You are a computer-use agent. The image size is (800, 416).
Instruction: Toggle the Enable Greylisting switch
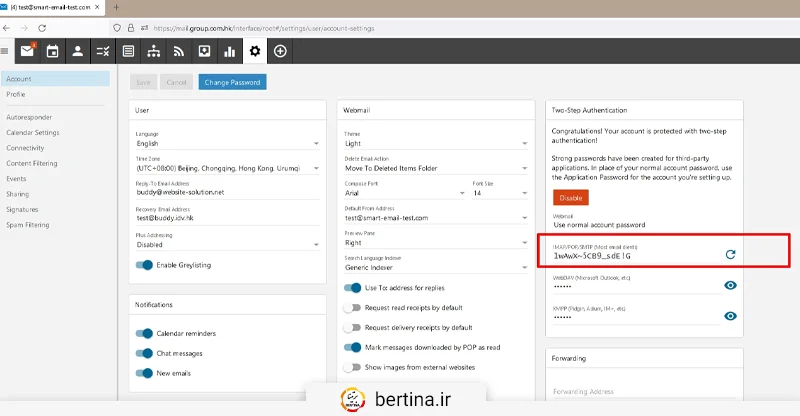(146, 265)
